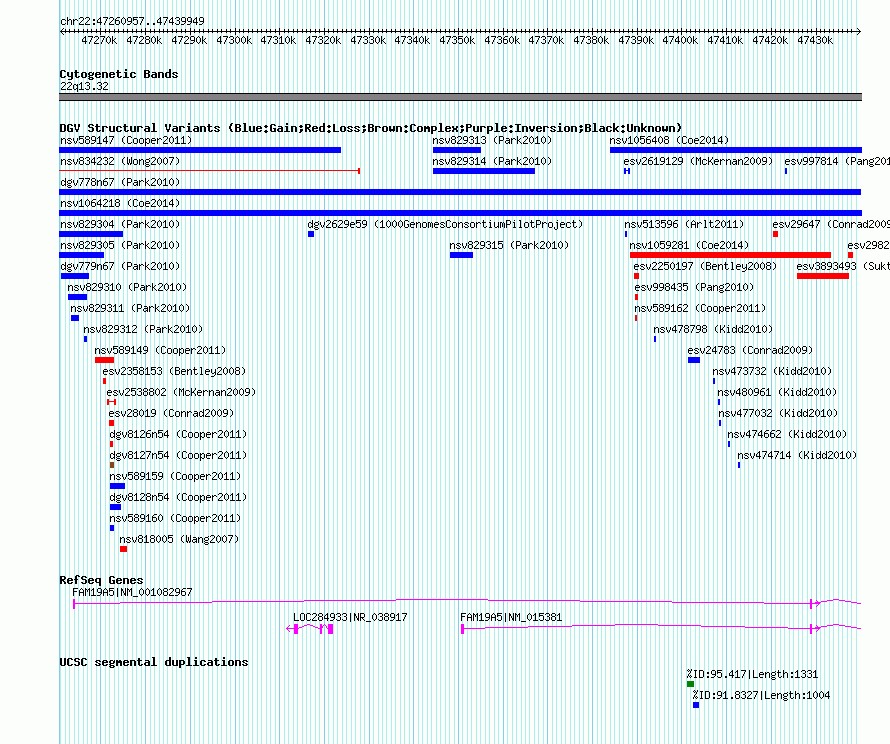Viewport: 890px width, 744px height.
Task: Select the nsv480961 (Kidd2010) label
Action: (x=776, y=392)
